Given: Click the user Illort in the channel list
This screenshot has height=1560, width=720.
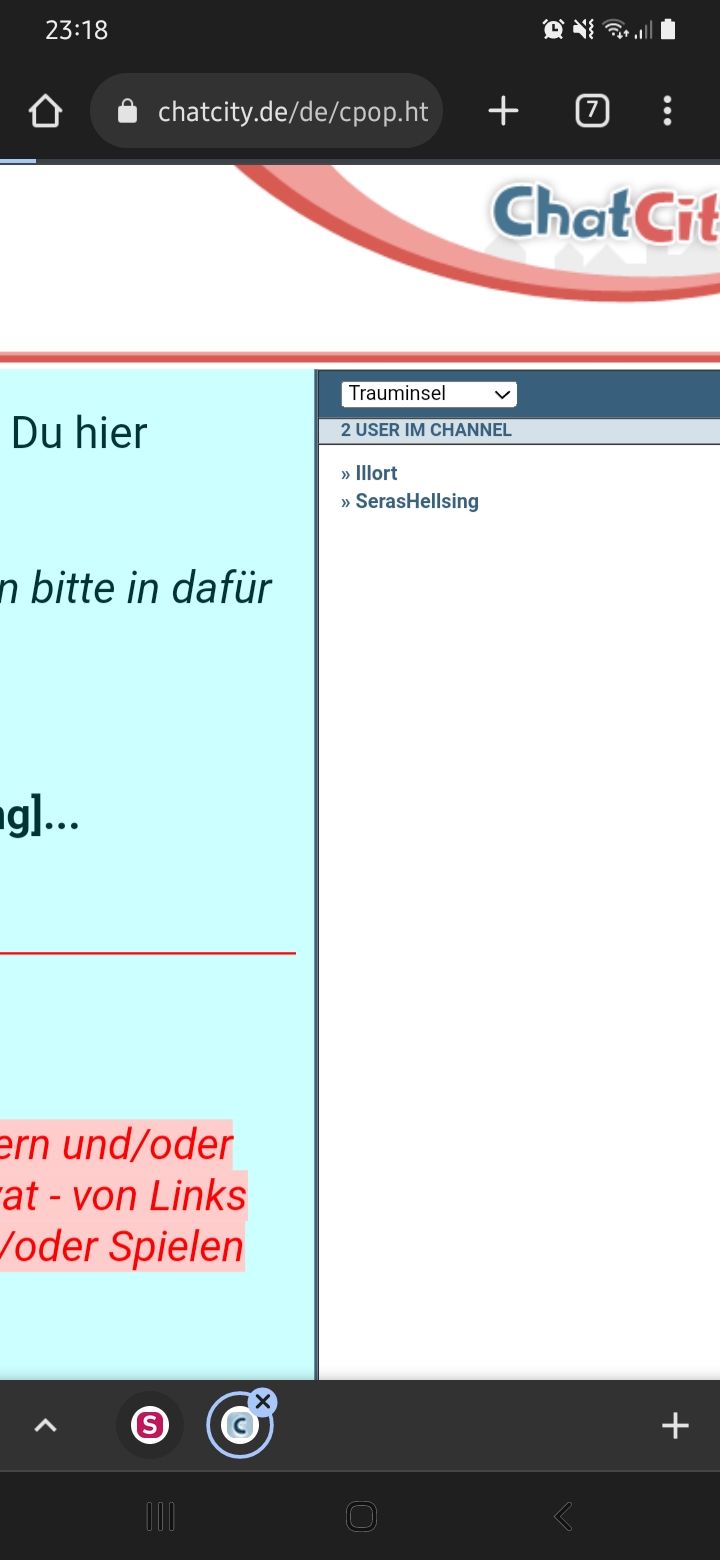Looking at the screenshot, I should [376, 473].
